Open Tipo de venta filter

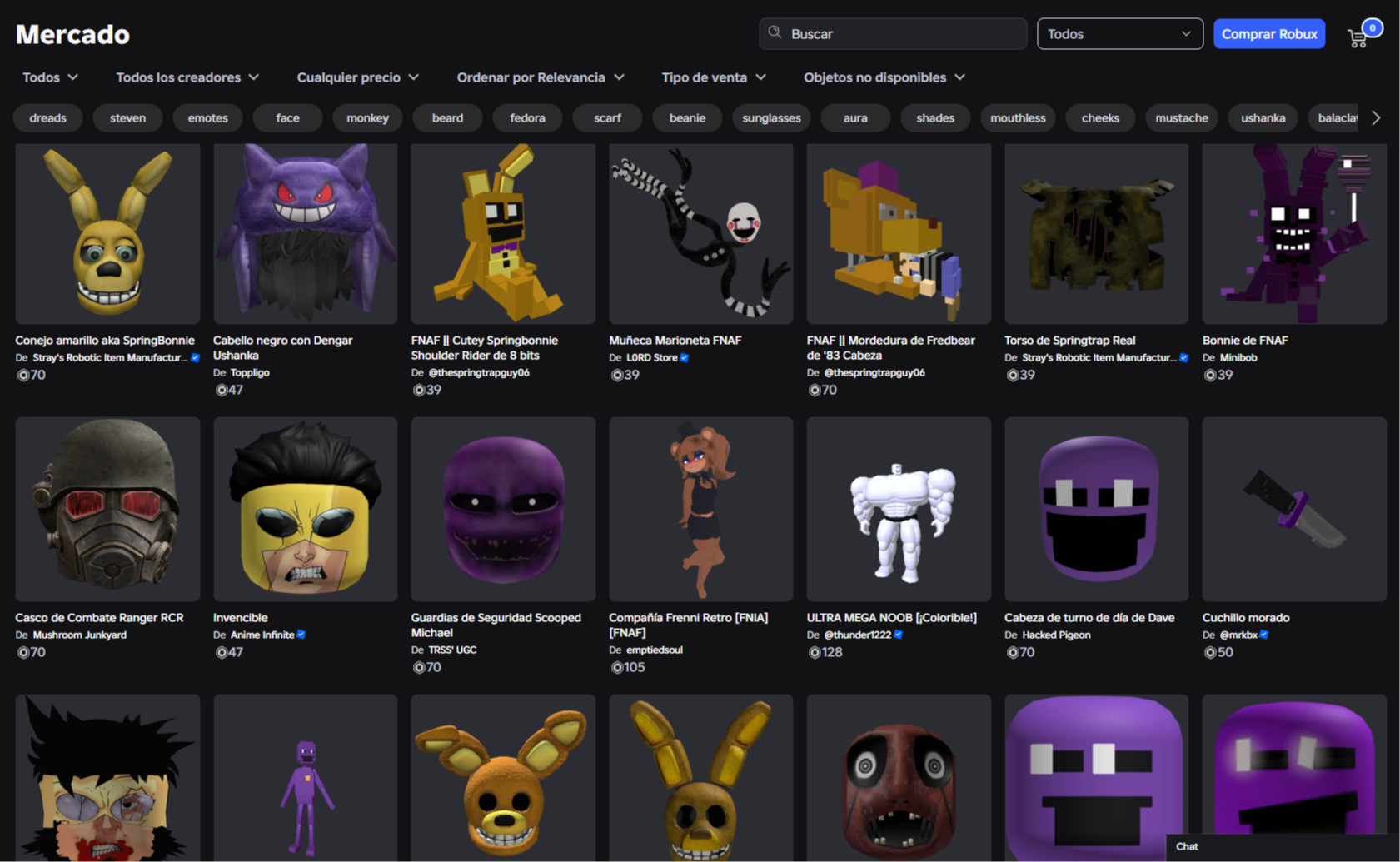[x=713, y=77]
